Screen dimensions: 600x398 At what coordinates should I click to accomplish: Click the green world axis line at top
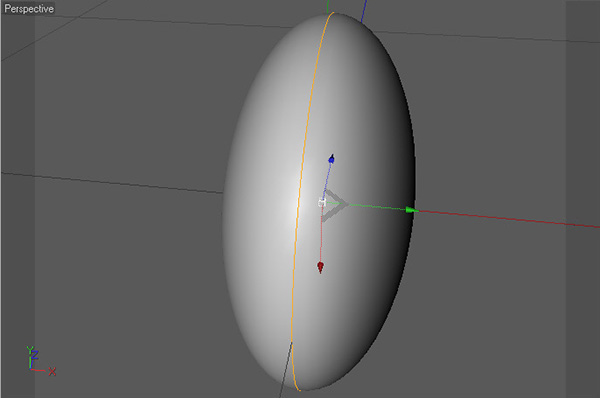(x=328, y=6)
